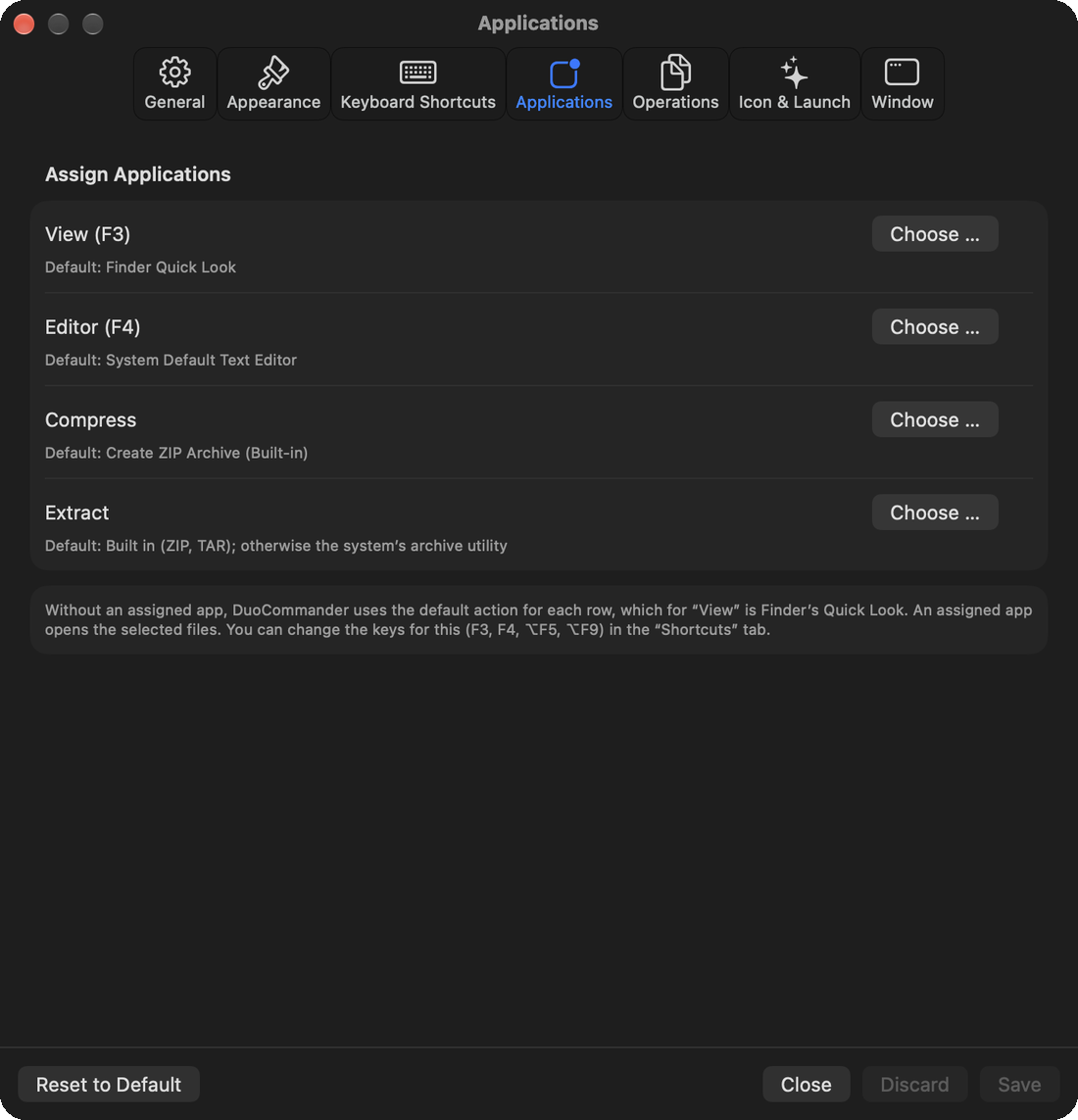Click the "Applications" window title

pos(538,24)
